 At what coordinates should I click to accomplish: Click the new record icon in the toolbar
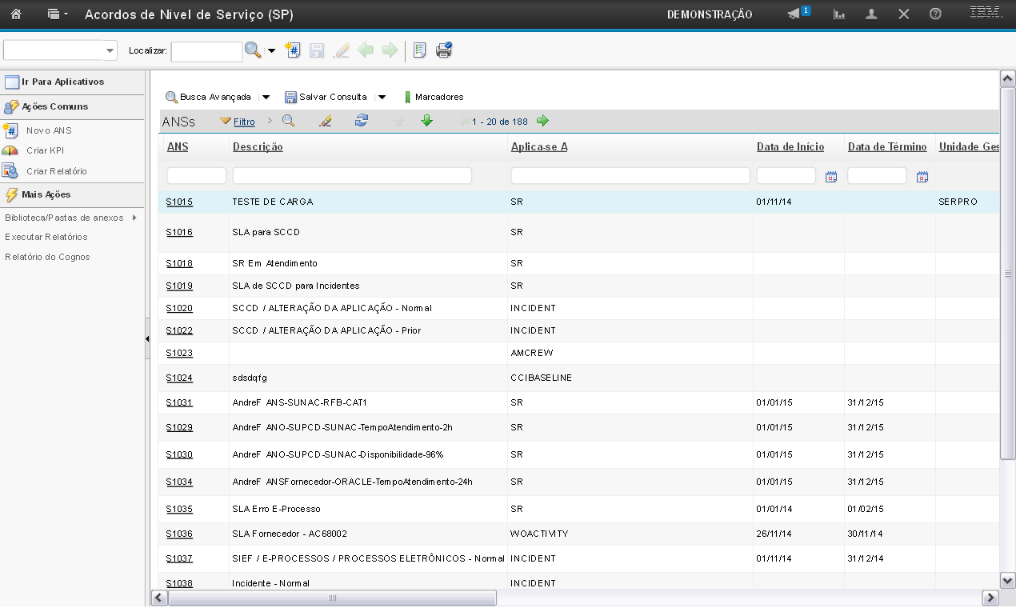point(292,50)
